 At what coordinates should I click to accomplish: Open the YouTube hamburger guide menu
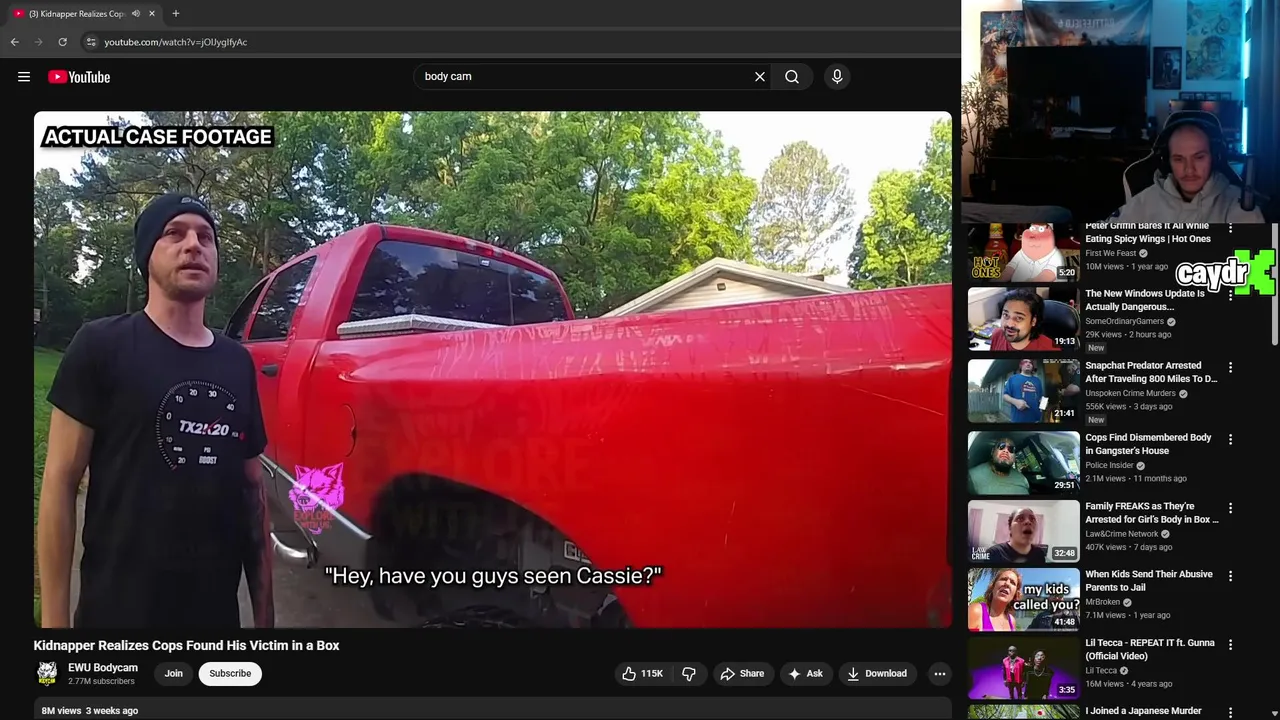pos(24,77)
